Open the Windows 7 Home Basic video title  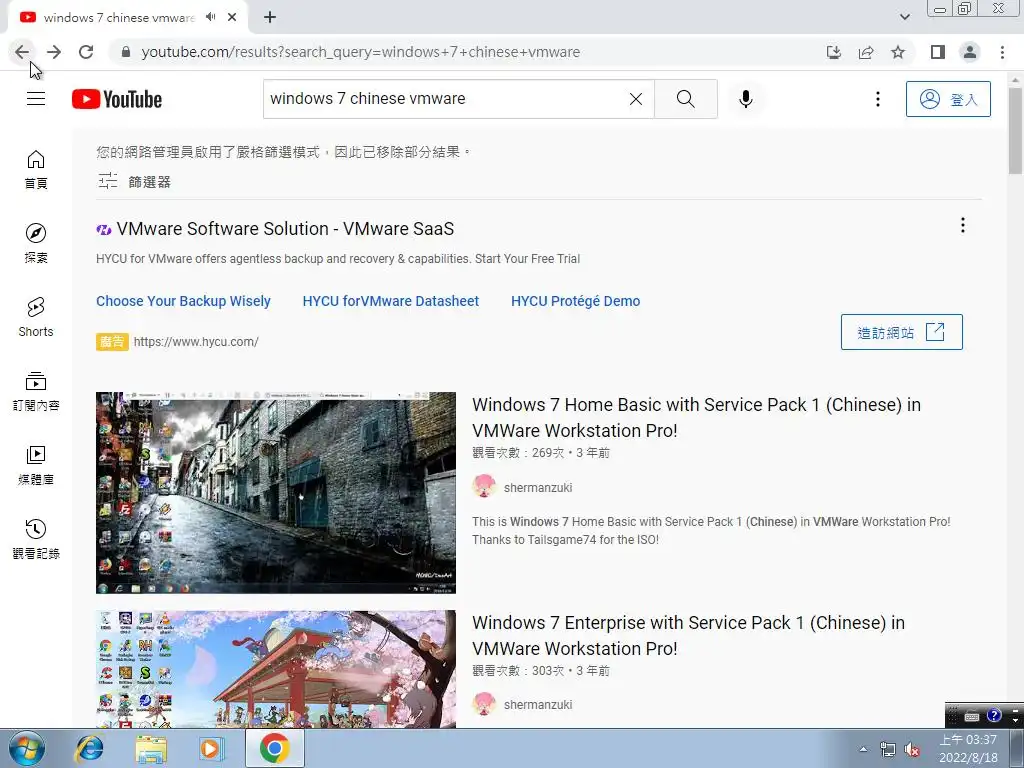coord(696,417)
